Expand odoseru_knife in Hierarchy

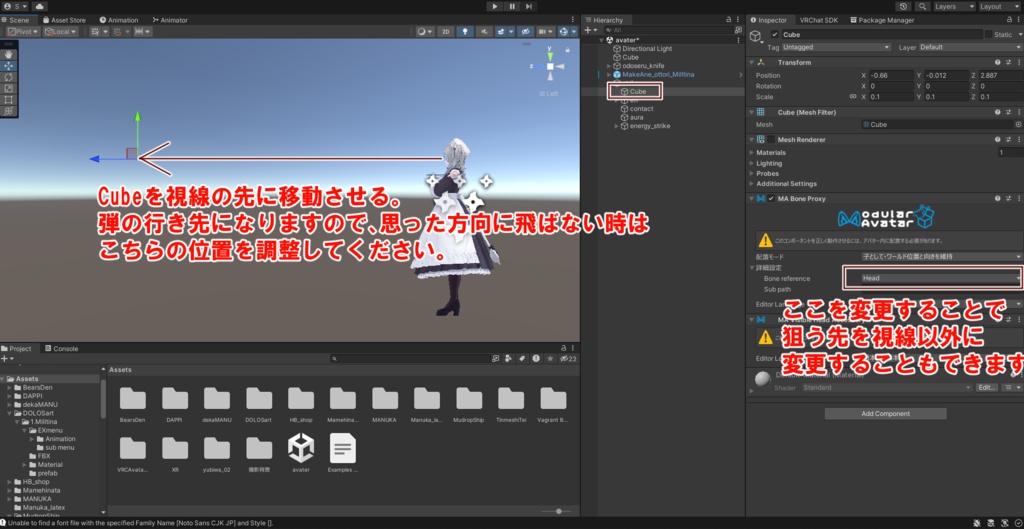[x=609, y=66]
